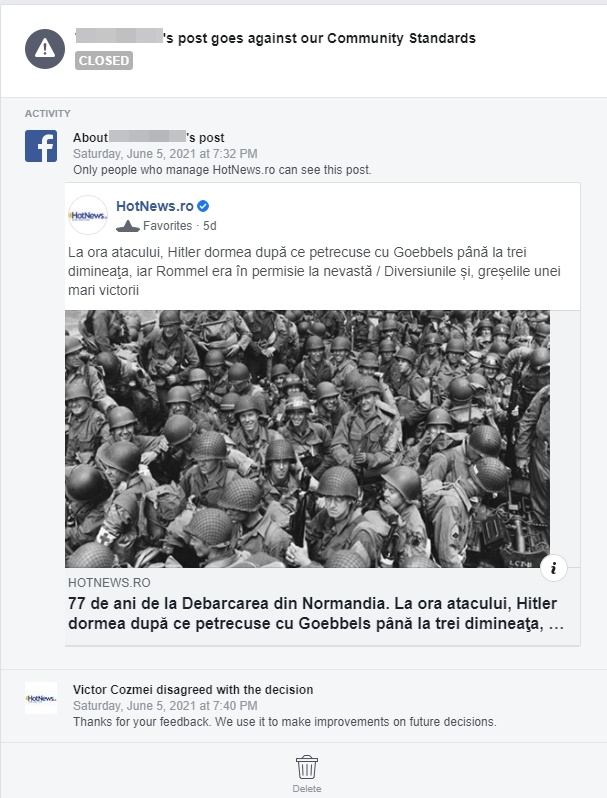This screenshot has width=607, height=798.
Task: Click the Favorites audience icon
Action: click(x=128, y=226)
